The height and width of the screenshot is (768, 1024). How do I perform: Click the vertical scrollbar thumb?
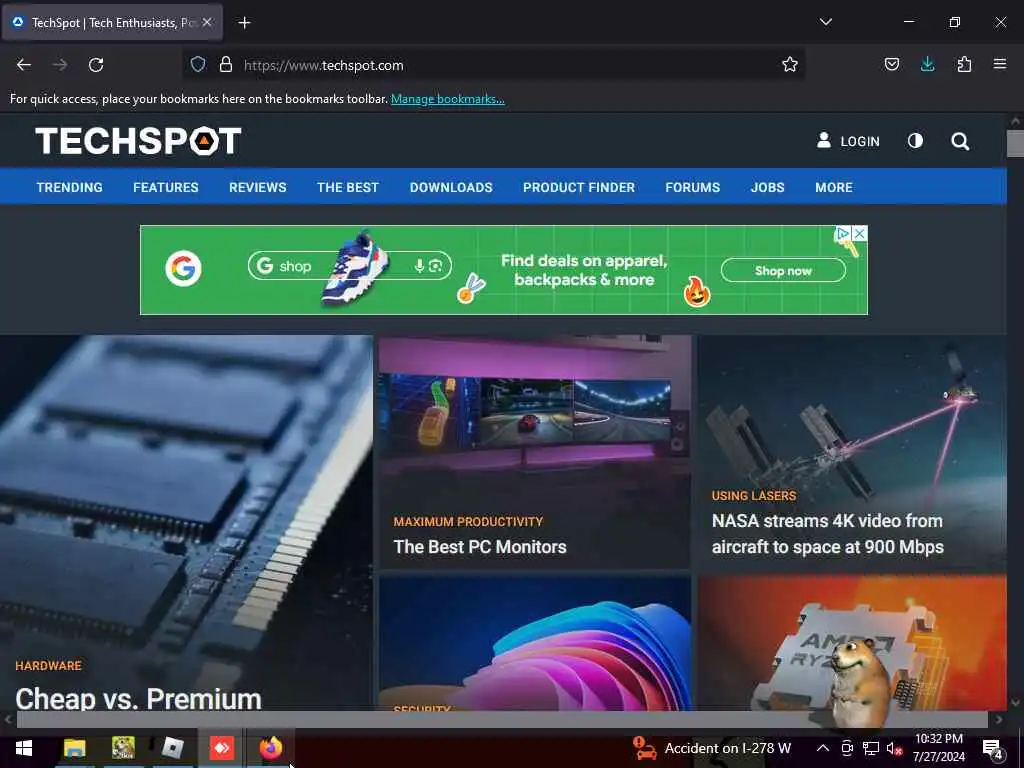pos(1015,144)
